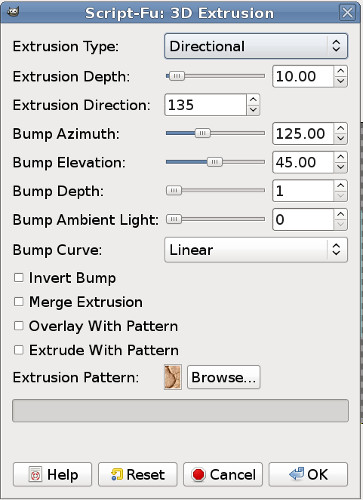Decrease Bump Elevation with down arrow
Image resolution: width=363 pixels, height=500 pixels.
click(340, 167)
